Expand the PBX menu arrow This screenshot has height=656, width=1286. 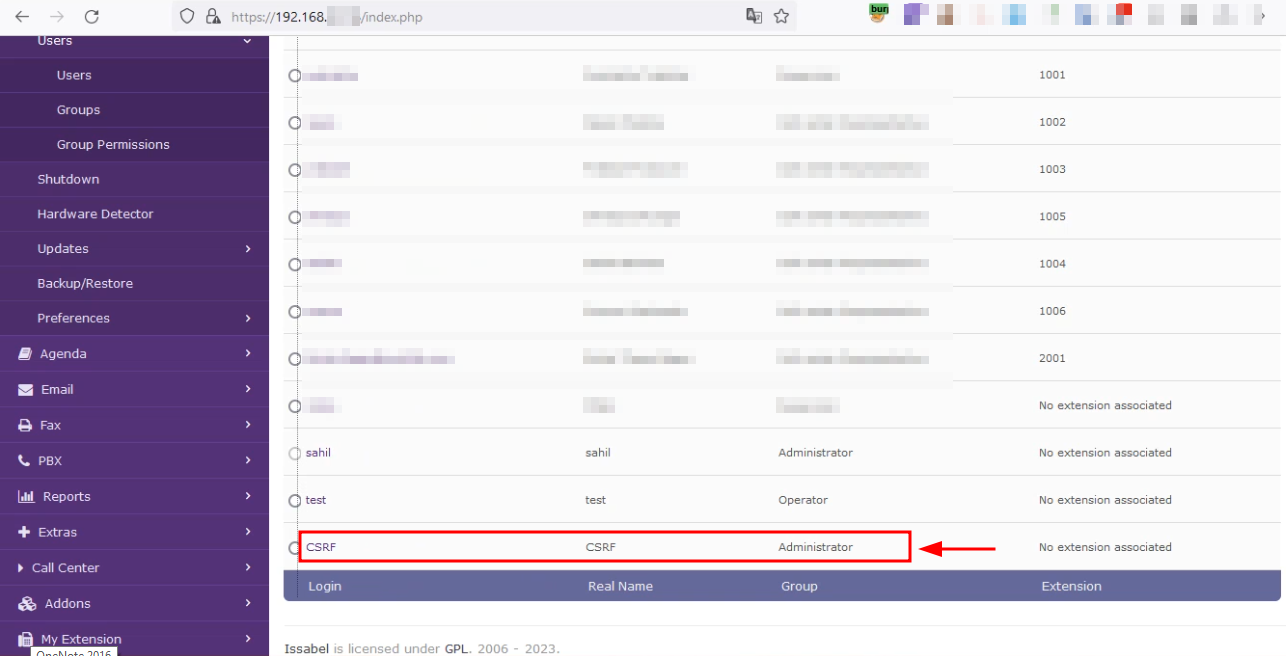(248, 461)
